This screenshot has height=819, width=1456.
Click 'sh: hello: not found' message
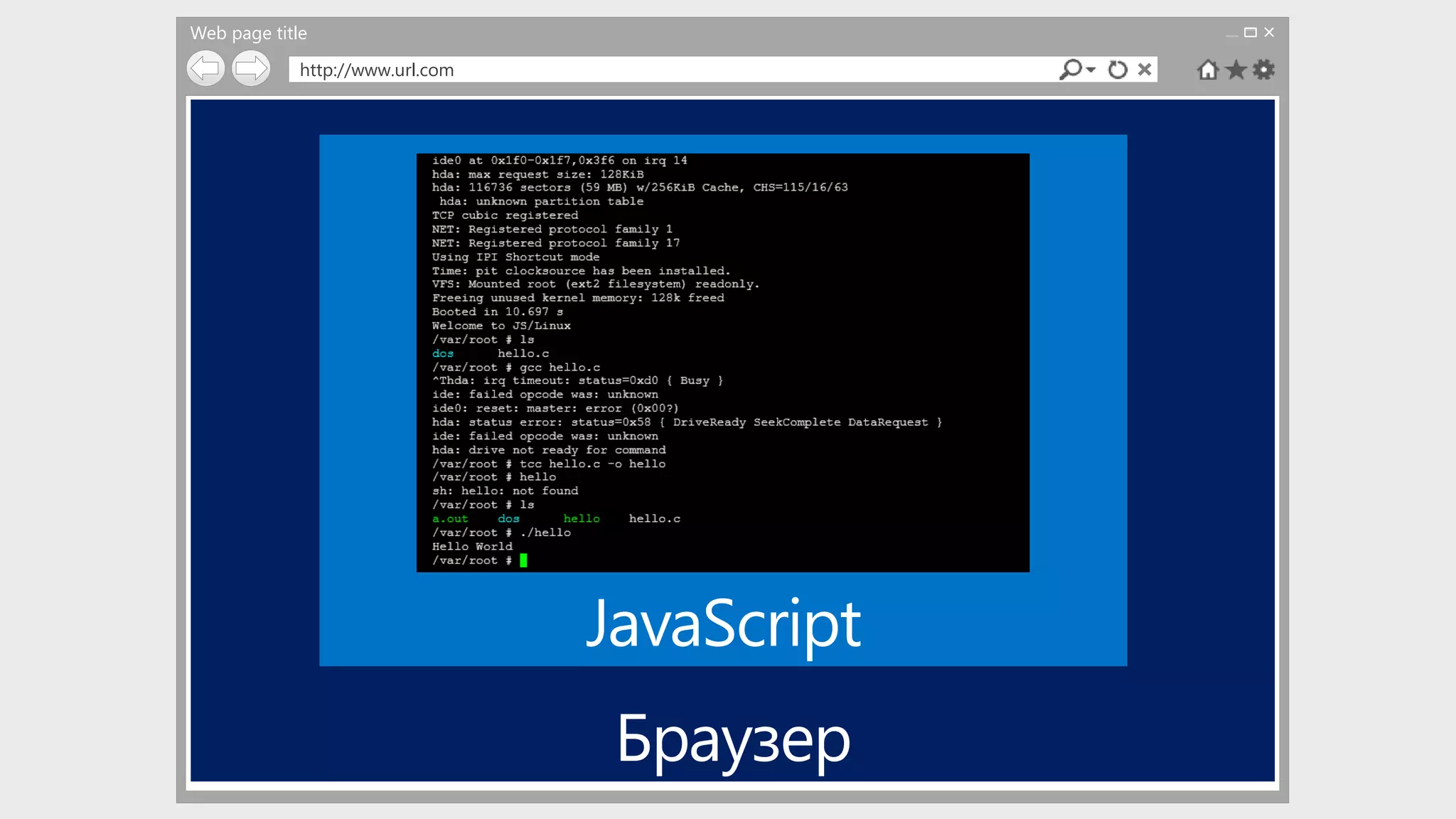pos(505,491)
